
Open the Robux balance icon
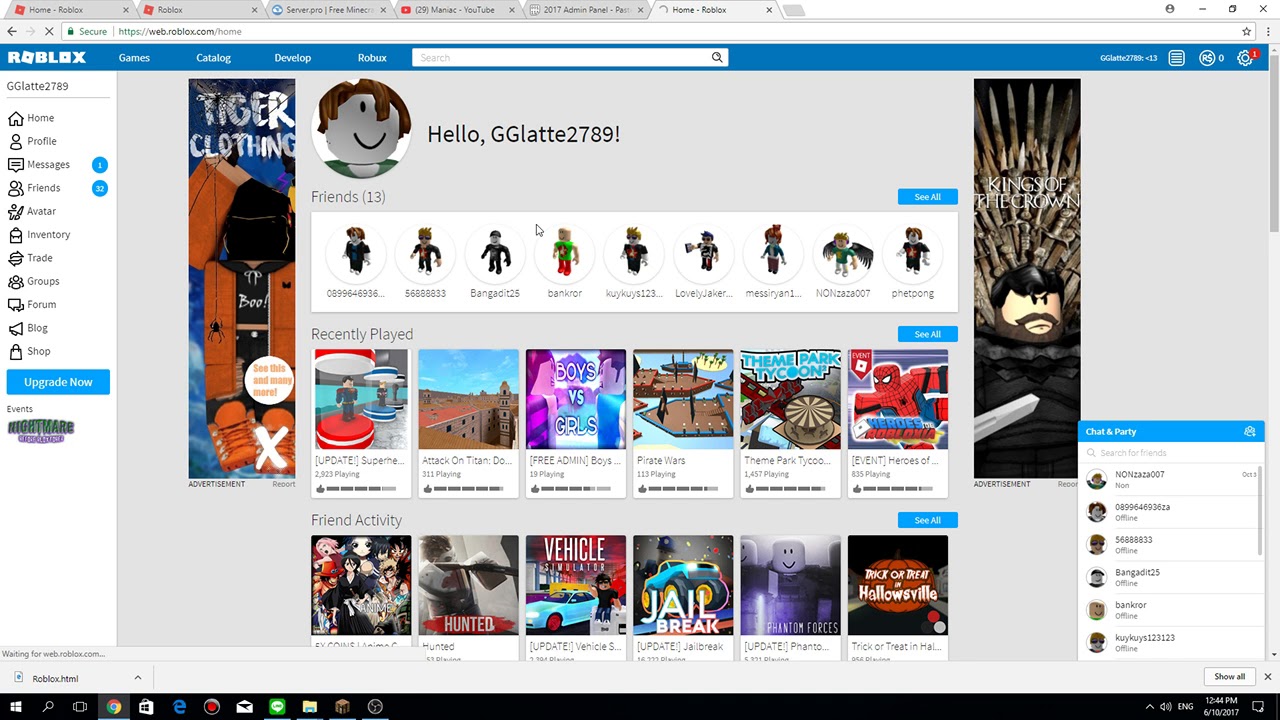point(1207,58)
